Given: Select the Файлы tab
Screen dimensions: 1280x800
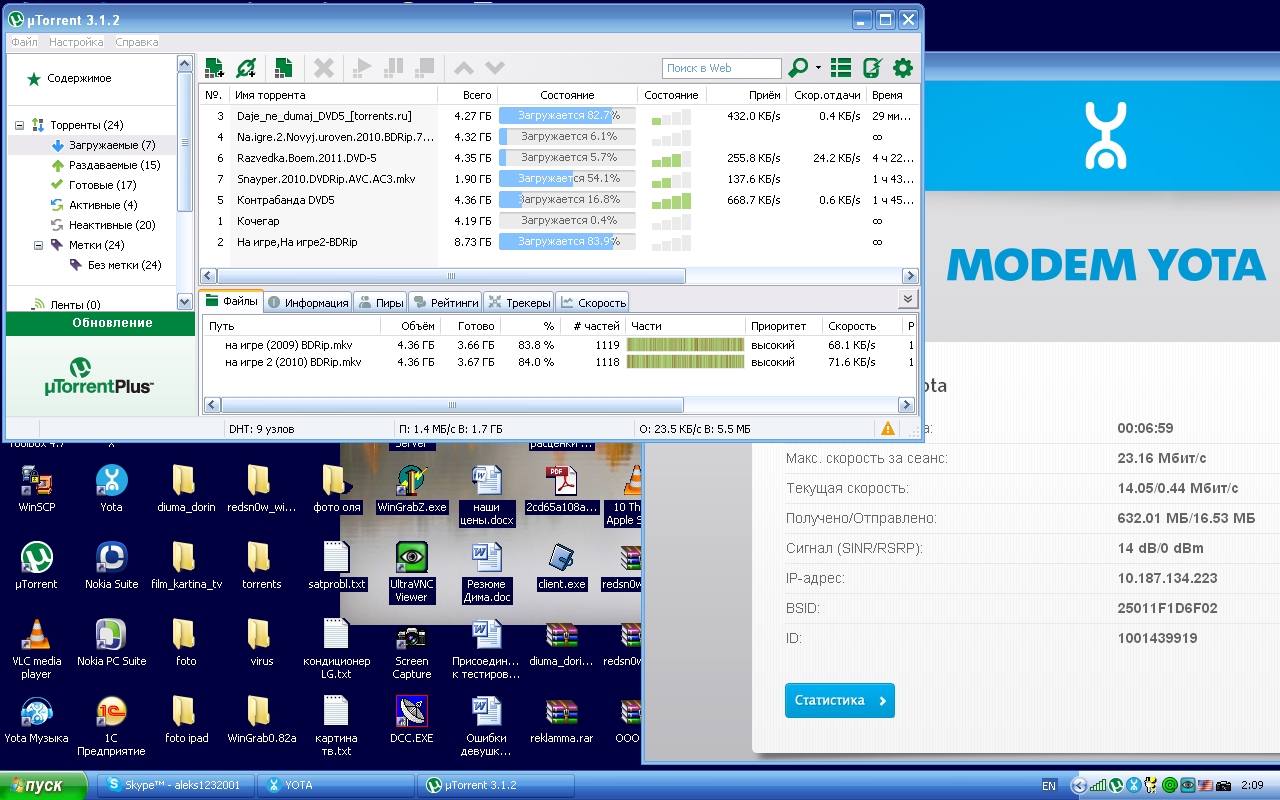Looking at the screenshot, I should [232, 301].
